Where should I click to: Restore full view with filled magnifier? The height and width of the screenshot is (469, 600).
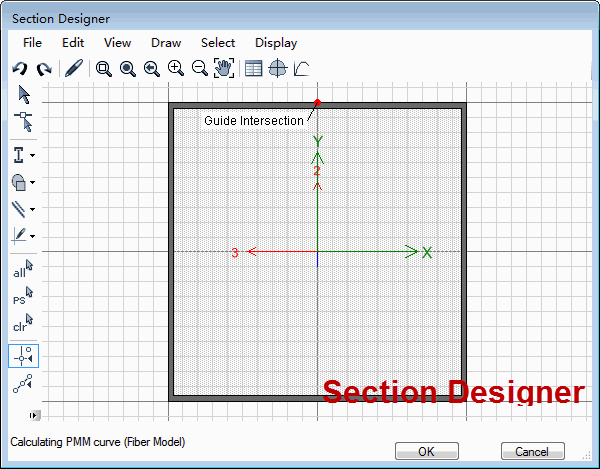pyautogui.click(x=128, y=69)
